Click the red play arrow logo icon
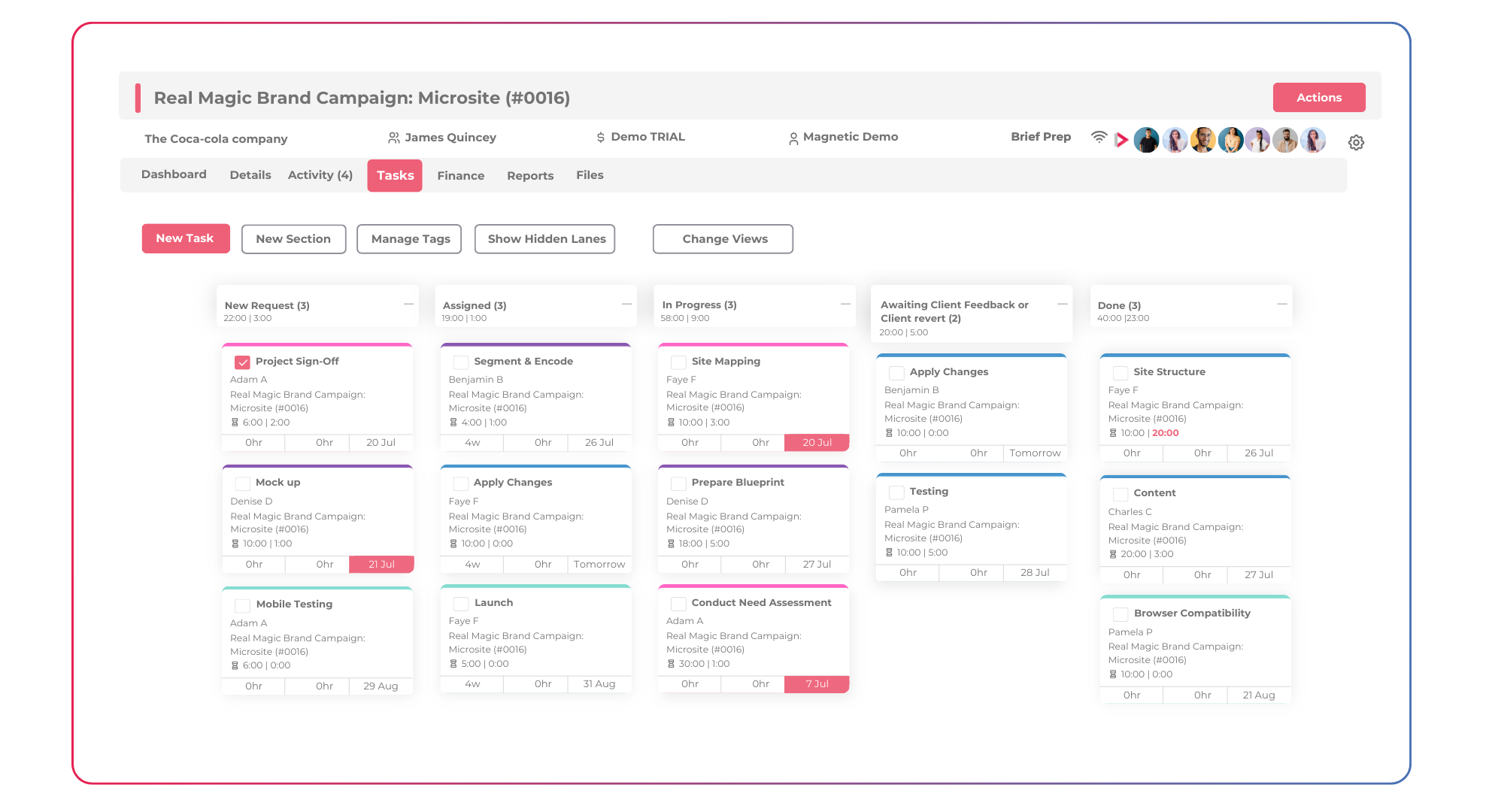The image size is (1489, 812). [x=1121, y=140]
